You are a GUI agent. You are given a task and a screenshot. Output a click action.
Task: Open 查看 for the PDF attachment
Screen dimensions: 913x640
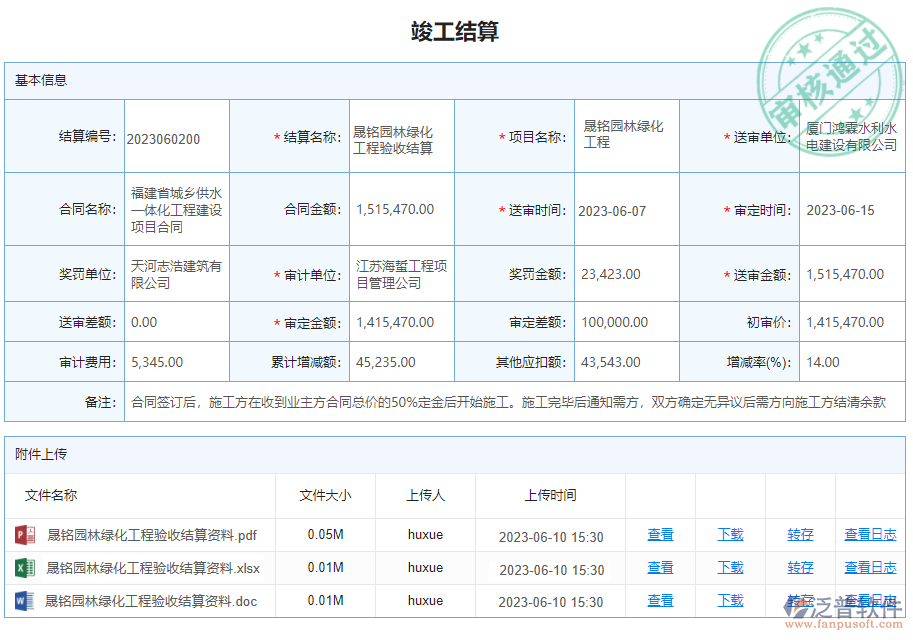[660, 535]
